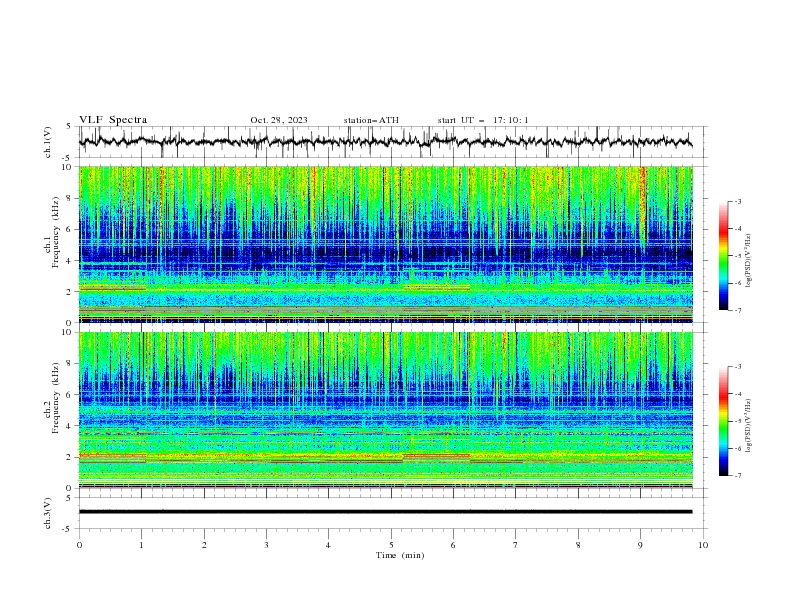Click time axis tick label 7

516,545
